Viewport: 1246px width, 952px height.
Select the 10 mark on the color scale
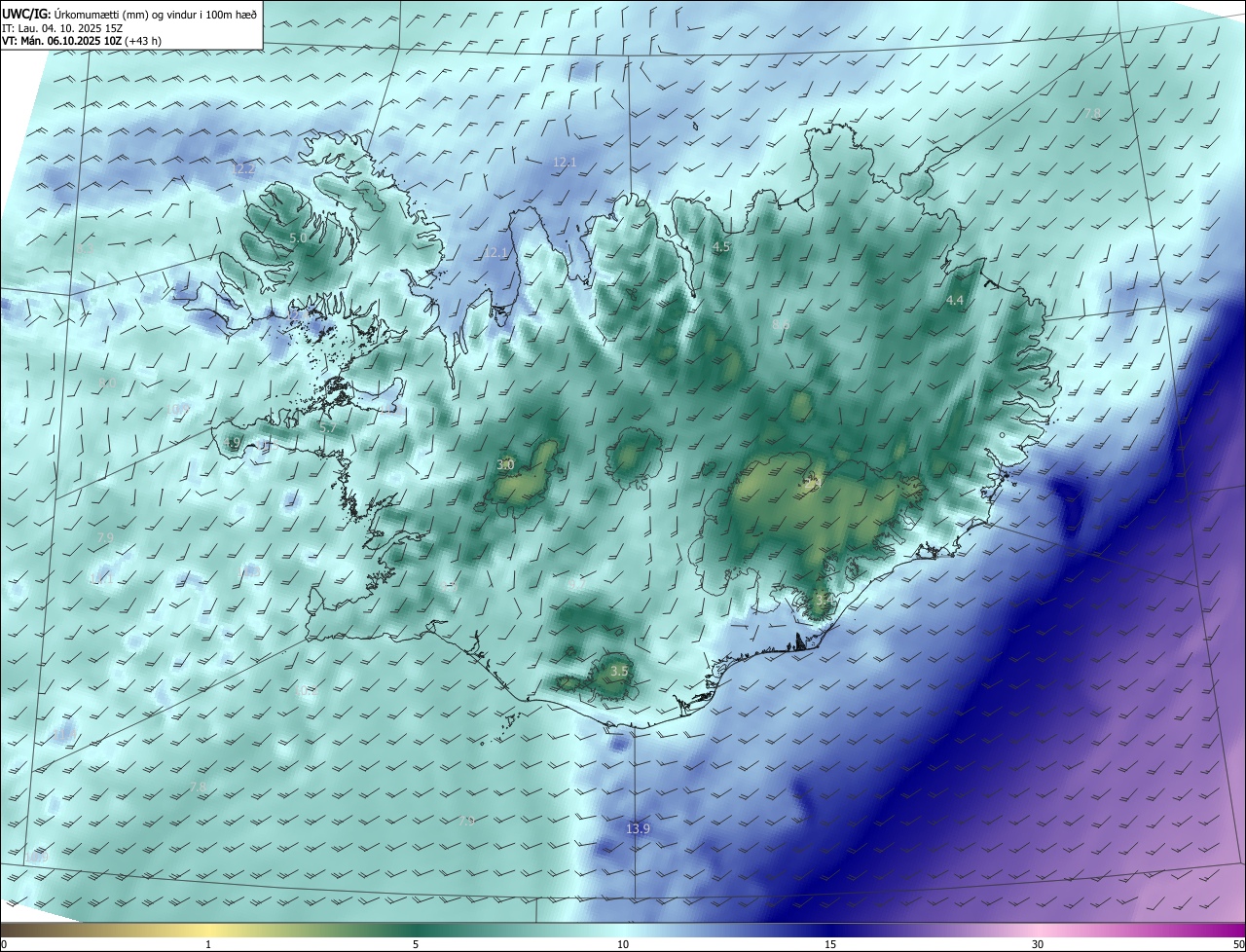click(x=623, y=944)
